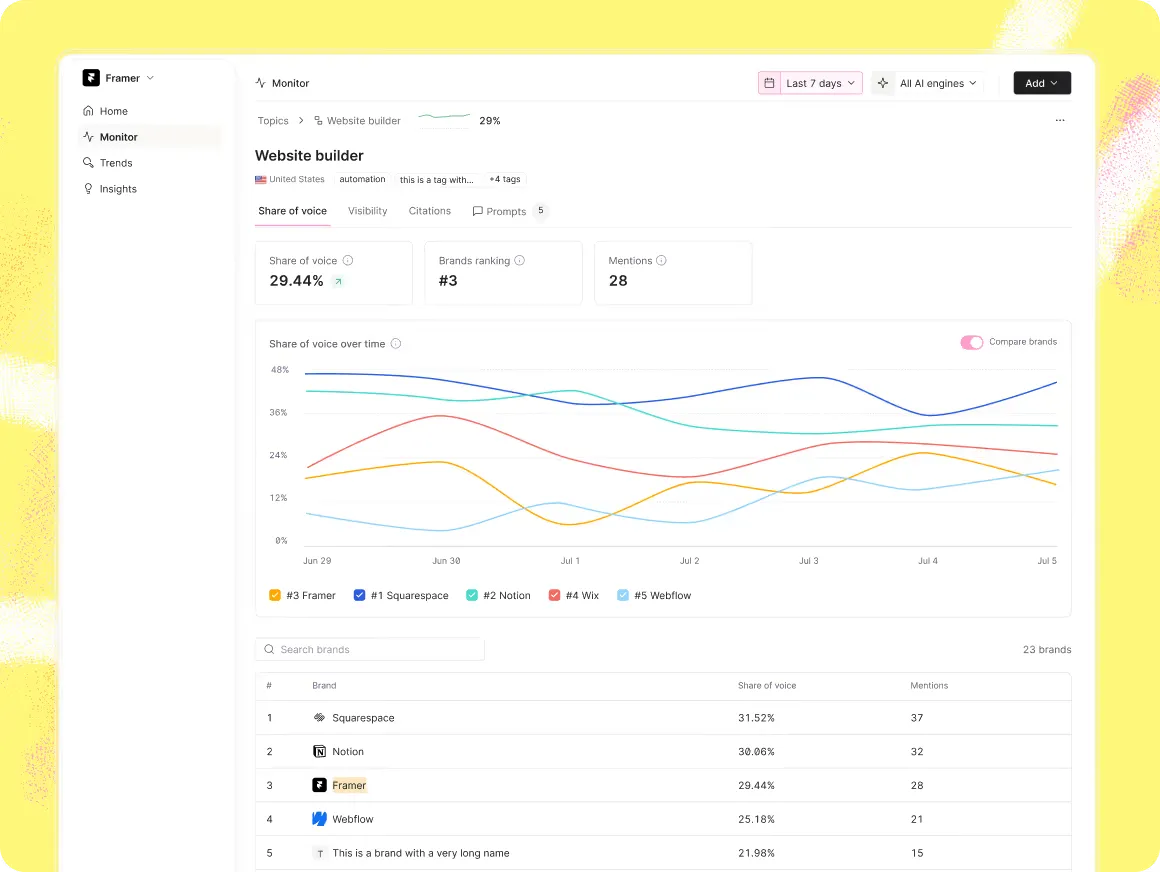
Task: Click the Jul 3 axis label
Action: [809, 561]
